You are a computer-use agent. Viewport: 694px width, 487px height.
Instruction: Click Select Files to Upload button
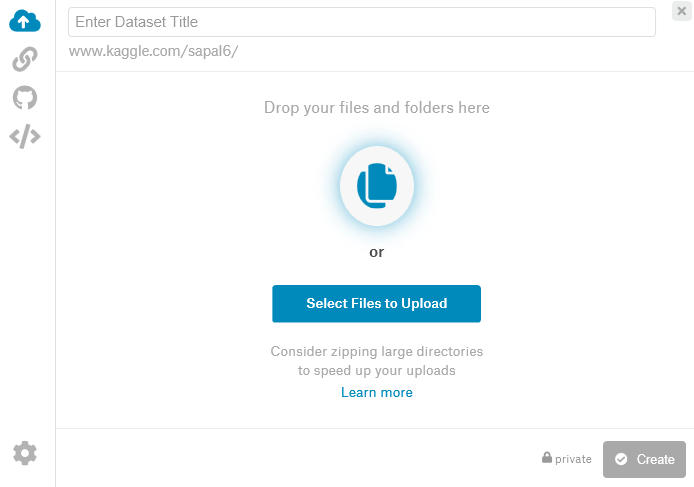376,304
